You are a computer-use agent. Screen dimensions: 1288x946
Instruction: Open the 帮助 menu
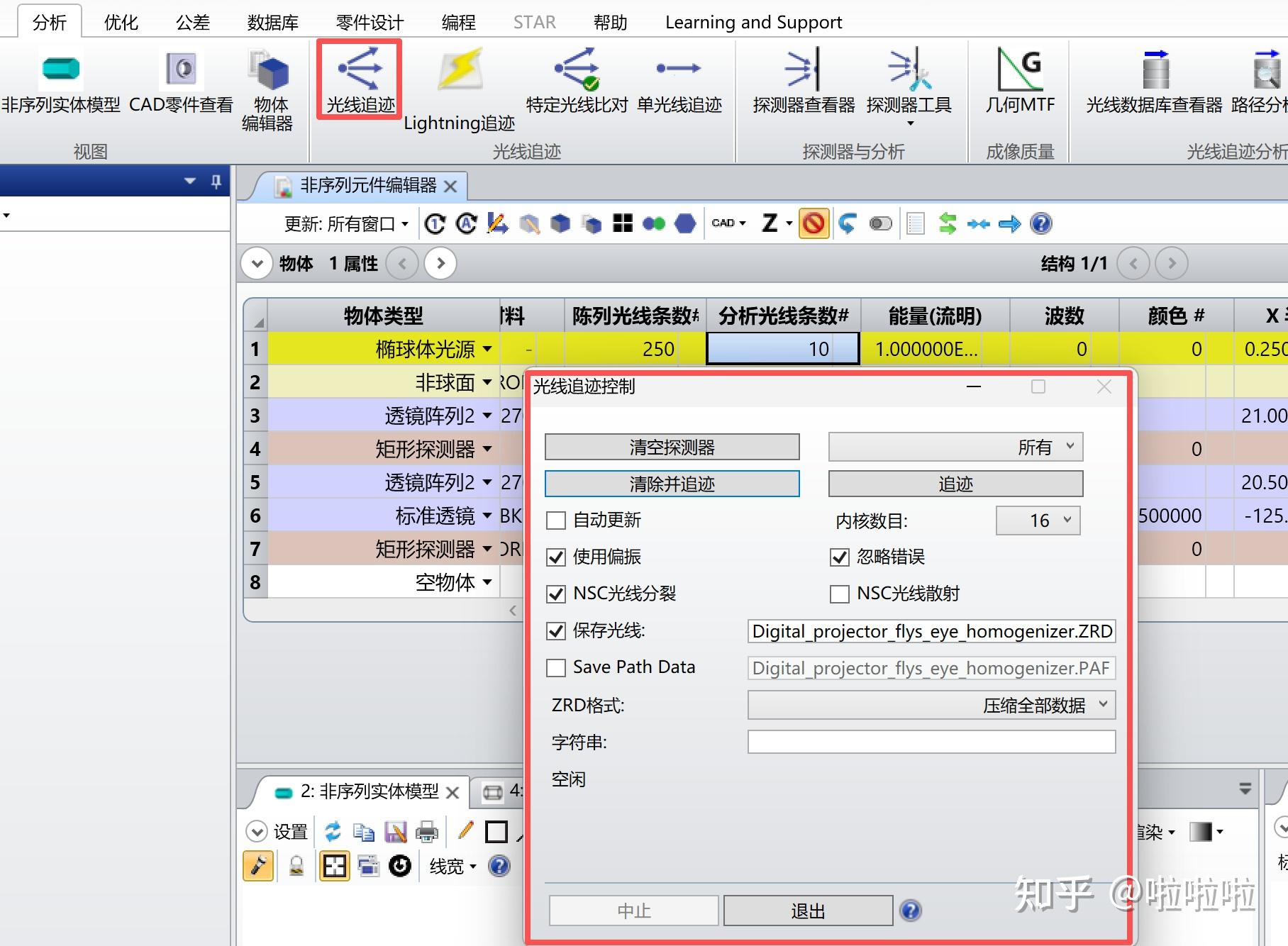coord(610,21)
